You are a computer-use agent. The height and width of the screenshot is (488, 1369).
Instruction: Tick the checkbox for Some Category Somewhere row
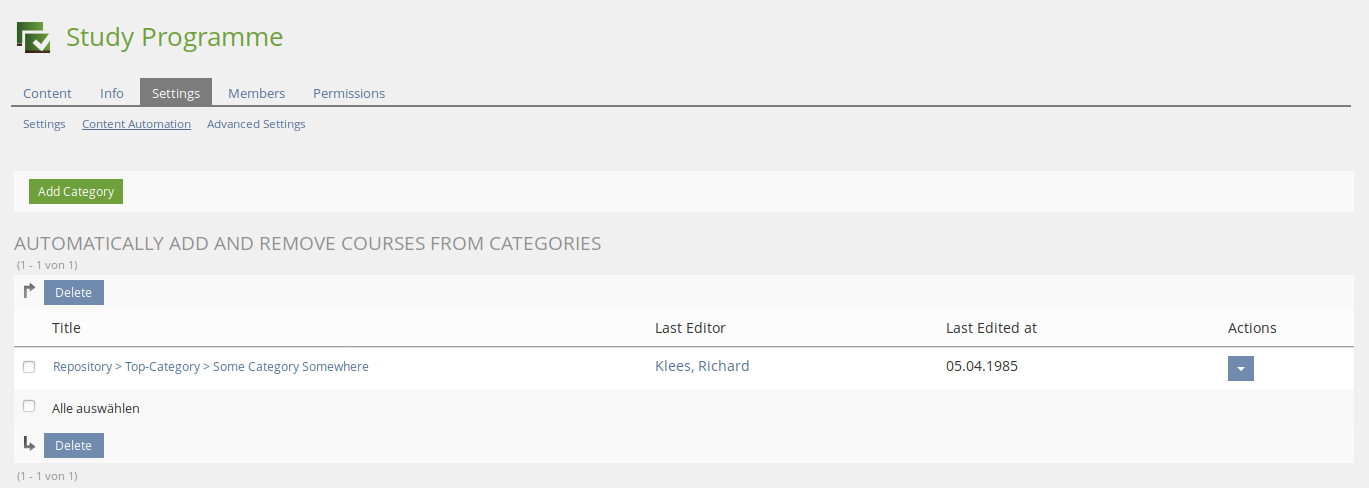point(29,367)
